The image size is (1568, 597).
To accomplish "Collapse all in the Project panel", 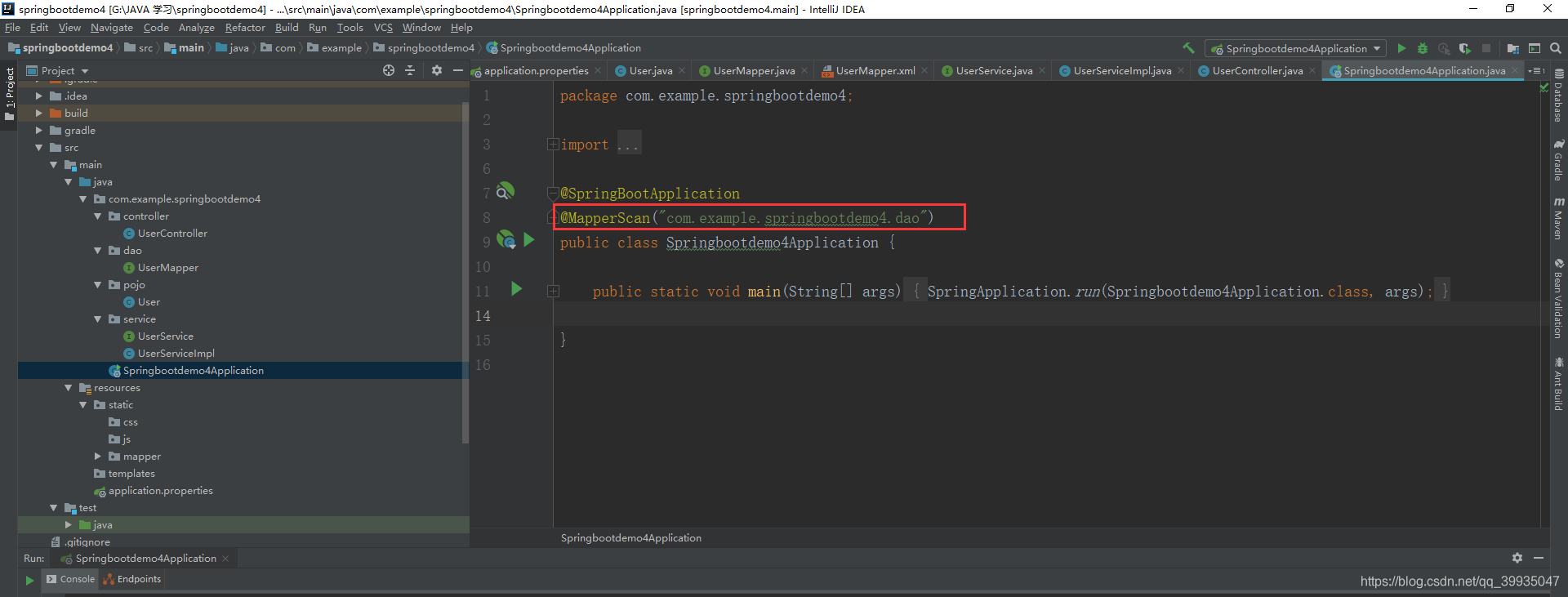I will [410, 70].
